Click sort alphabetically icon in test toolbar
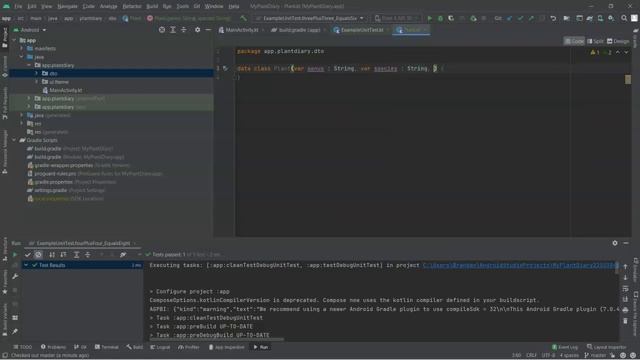The image size is (640, 360). [52, 255]
